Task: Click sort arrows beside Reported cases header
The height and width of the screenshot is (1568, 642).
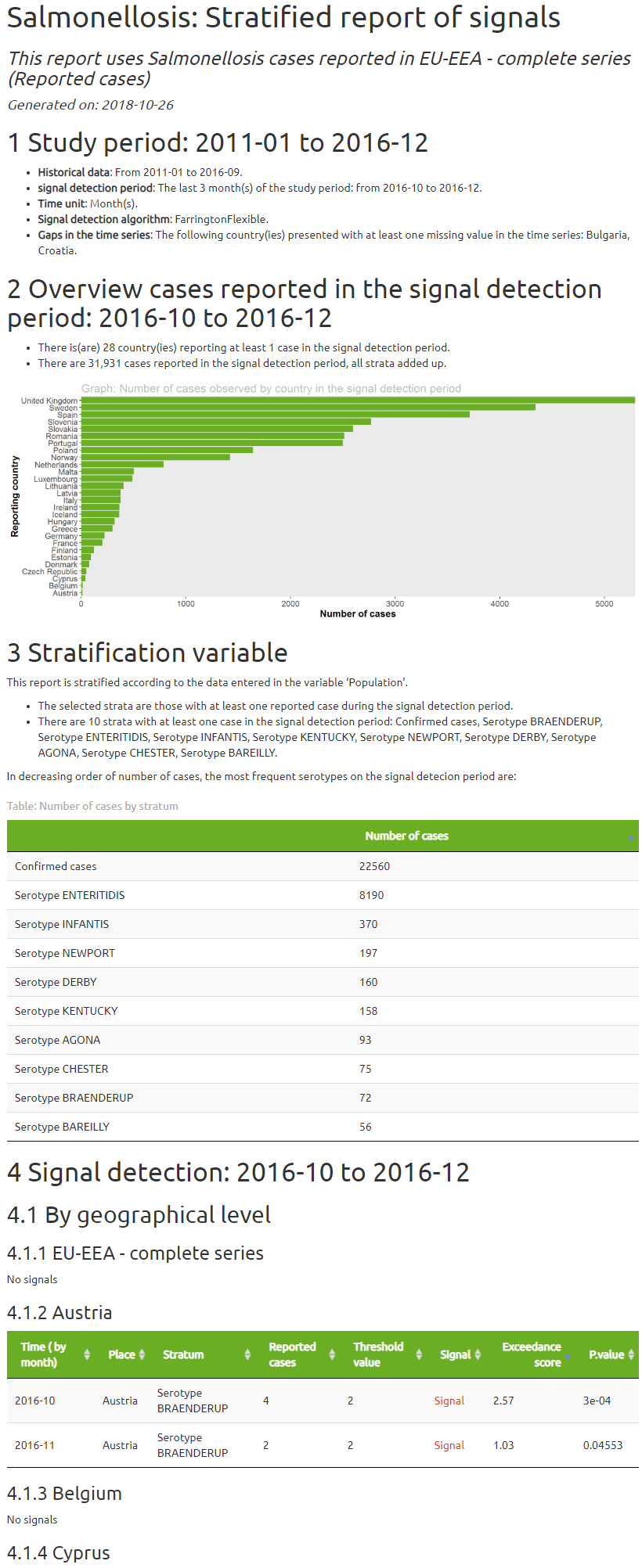Action: [332, 1354]
